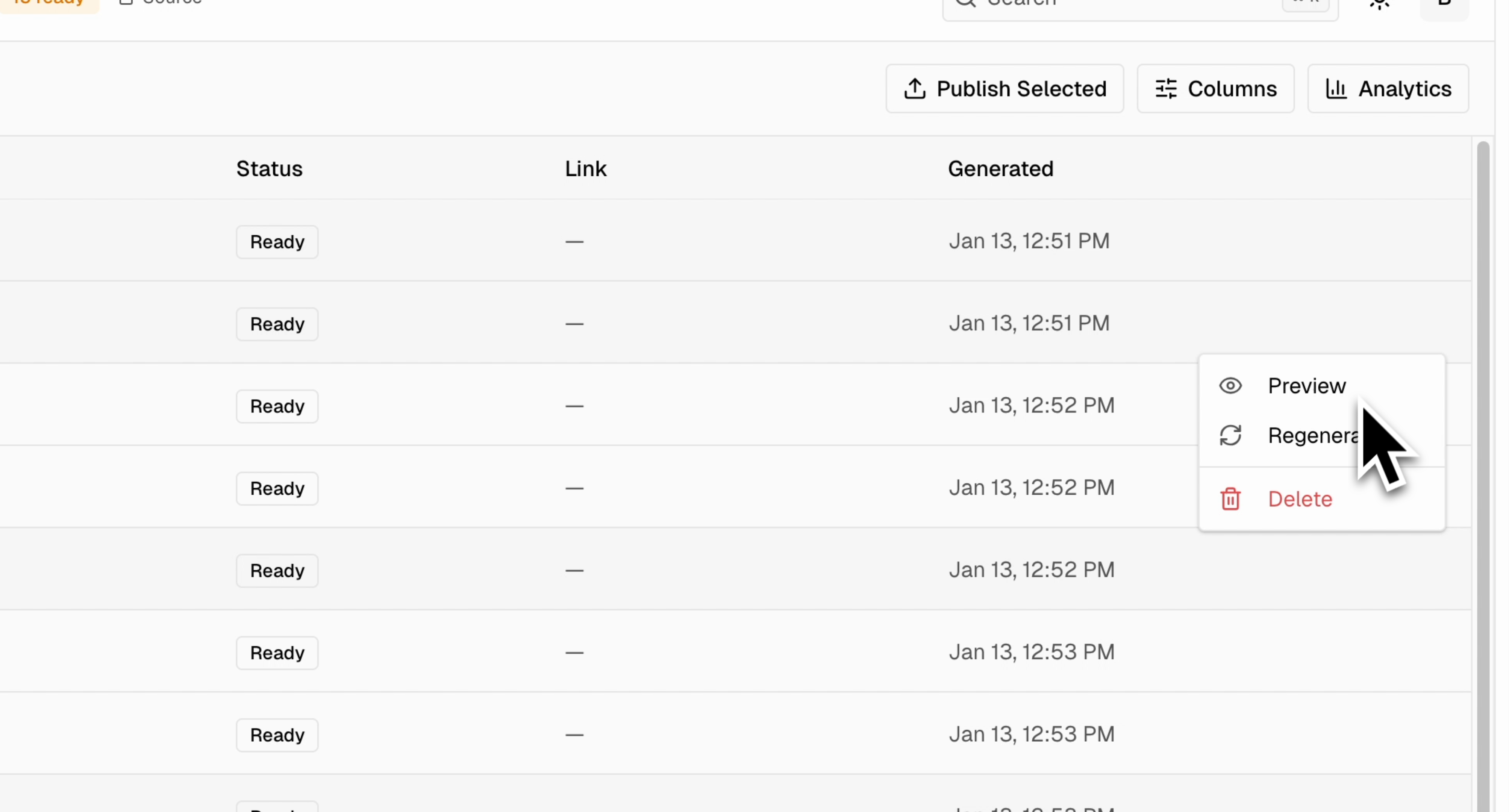Screen dimensions: 1509x812
Task: Click the sliders icon next to Columns
Action: point(1166,89)
